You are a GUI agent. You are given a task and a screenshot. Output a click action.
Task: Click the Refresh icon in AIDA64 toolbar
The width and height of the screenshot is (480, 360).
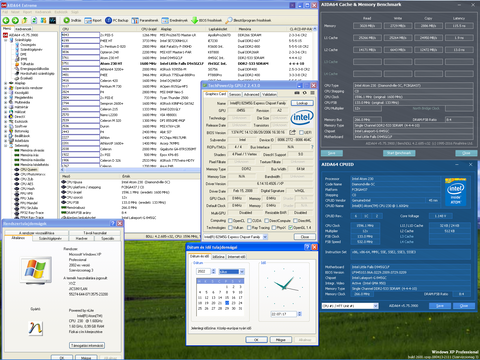(x=34, y=20)
